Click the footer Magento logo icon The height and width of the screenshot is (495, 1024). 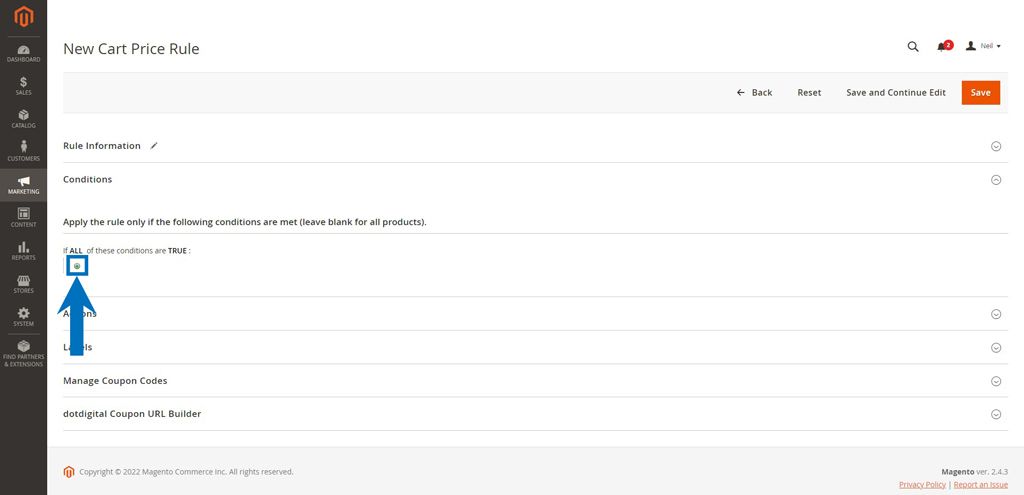(69, 471)
